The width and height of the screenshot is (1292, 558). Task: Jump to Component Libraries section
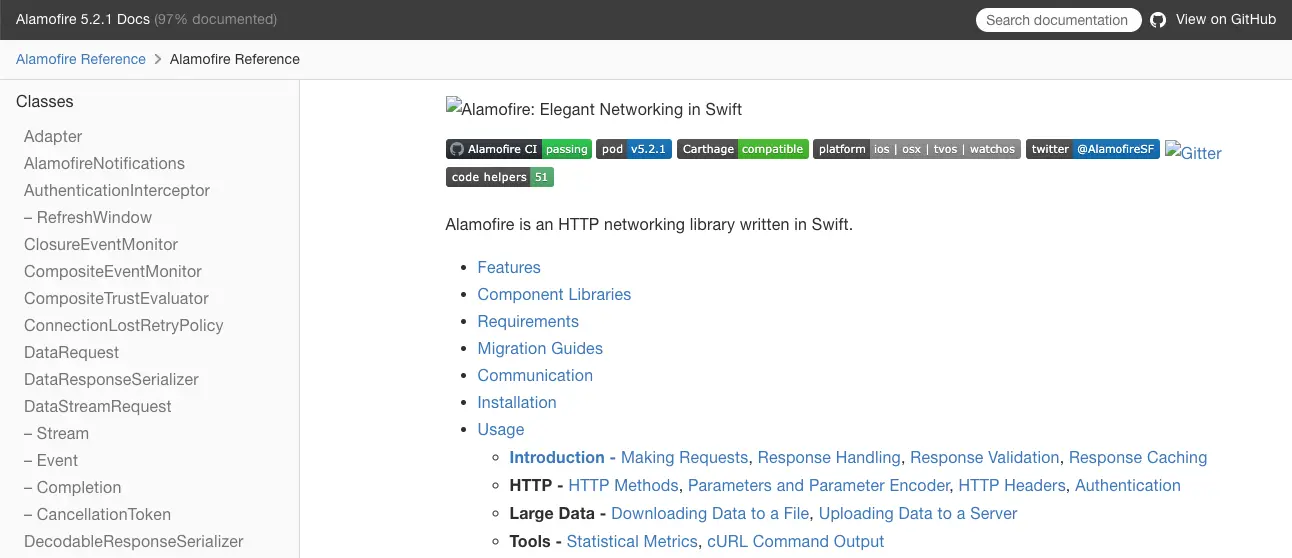[x=554, y=294]
